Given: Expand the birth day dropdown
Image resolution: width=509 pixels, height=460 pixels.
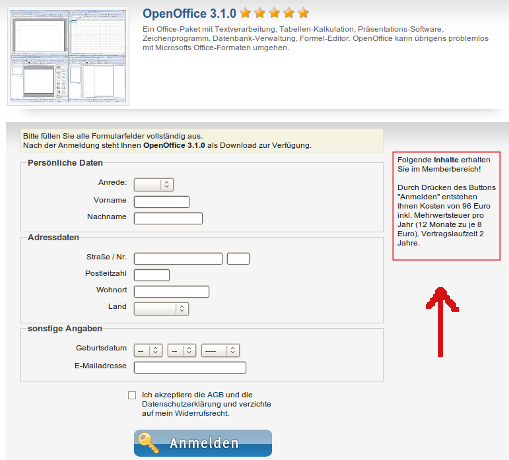Looking at the screenshot, I should tap(148, 351).
